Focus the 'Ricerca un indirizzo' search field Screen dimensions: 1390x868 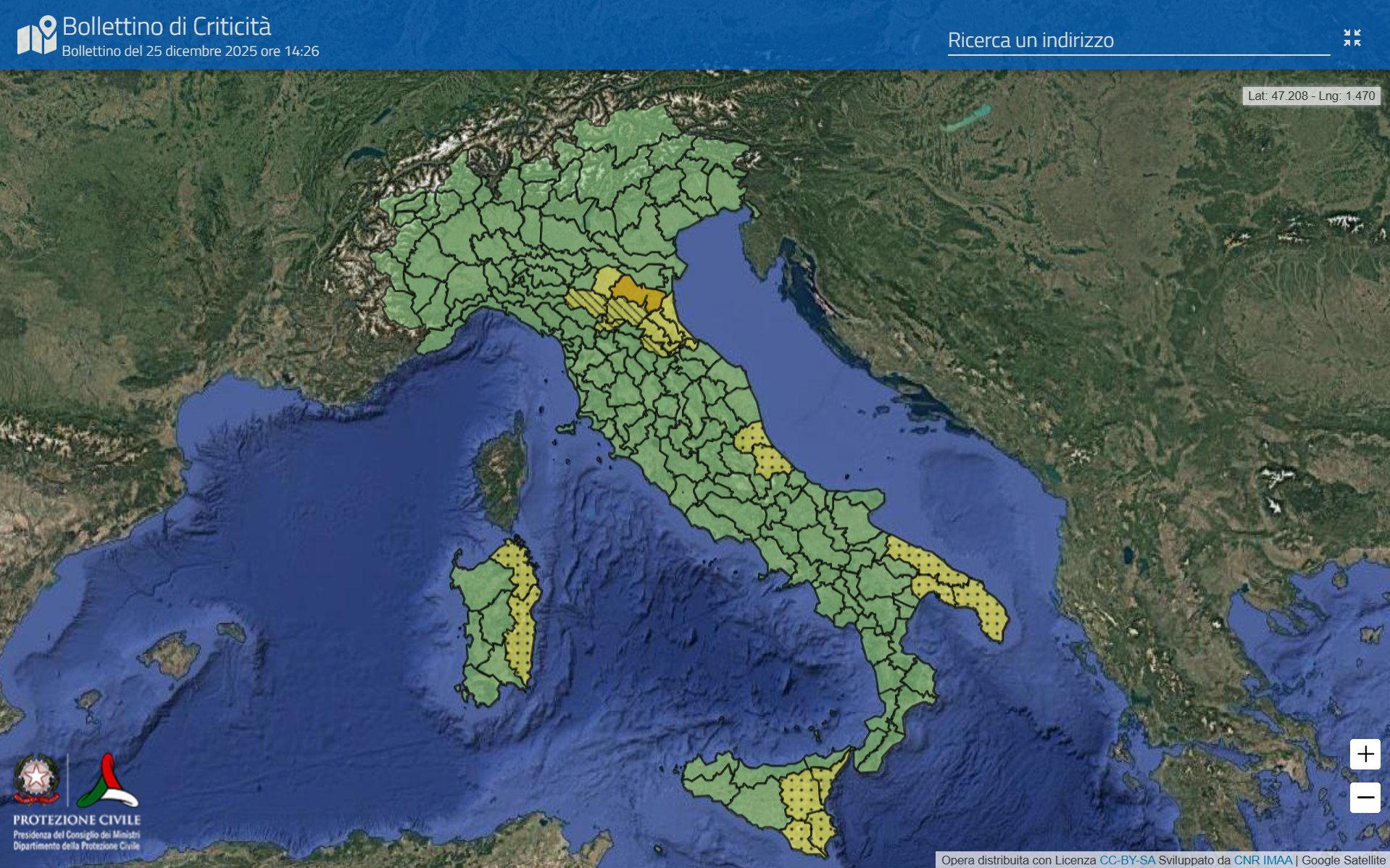pyautogui.click(x=1138, y=41)
